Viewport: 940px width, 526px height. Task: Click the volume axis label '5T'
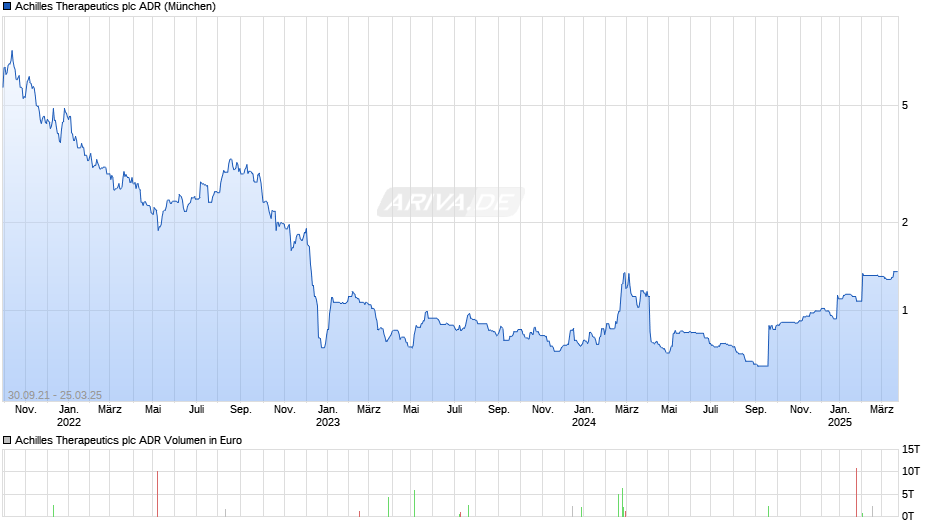tap(908, 494)
